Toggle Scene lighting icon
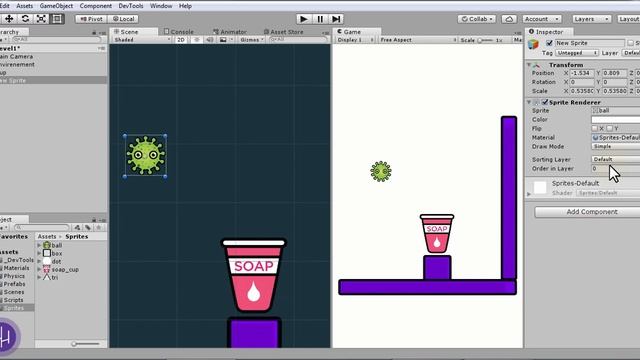This screenshot has height=360, width=640. (x=197, y=40)
